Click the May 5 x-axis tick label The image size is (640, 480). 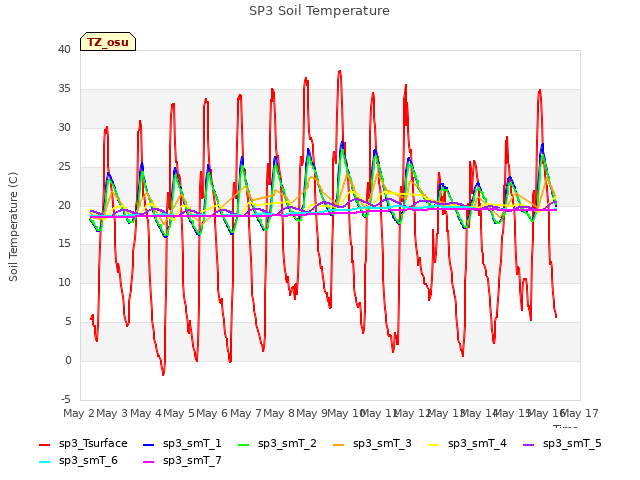(179, 413)
